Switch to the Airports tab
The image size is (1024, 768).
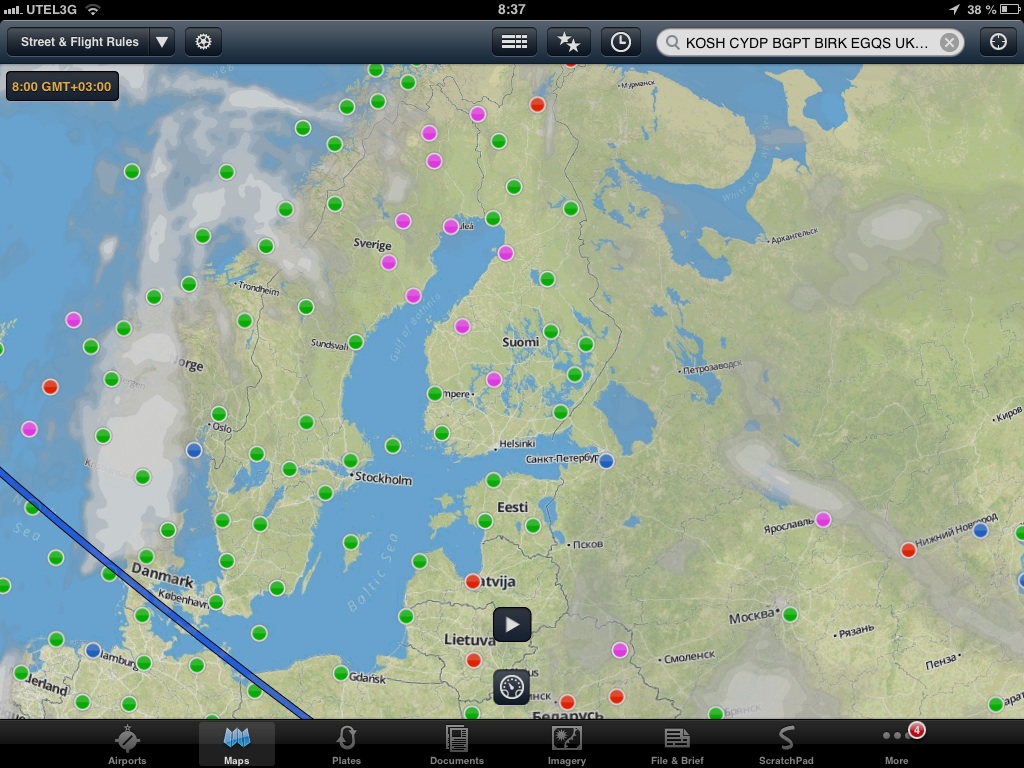pyautogui.click(x=127, y=746)
